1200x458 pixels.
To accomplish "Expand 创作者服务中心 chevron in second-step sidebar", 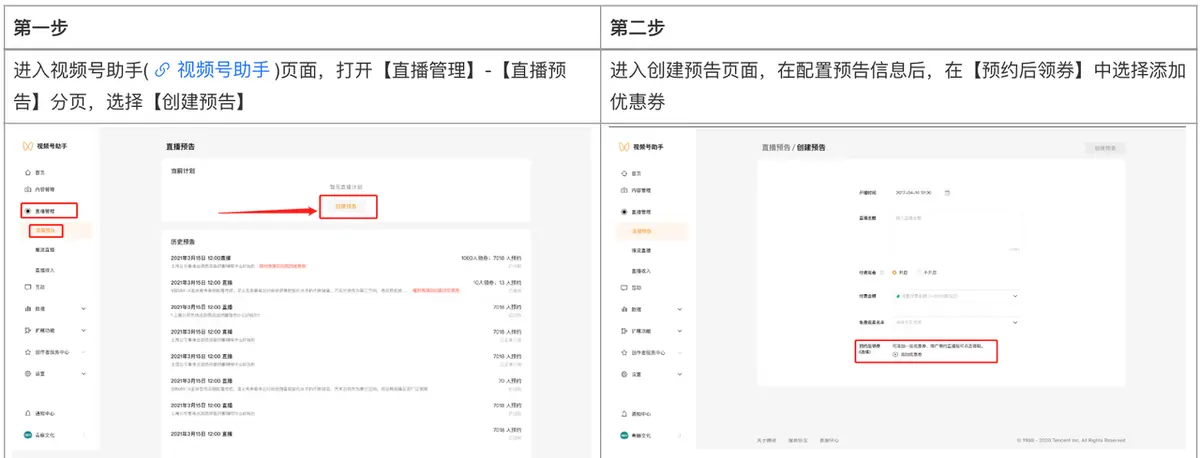I will [x=681, y=352].
